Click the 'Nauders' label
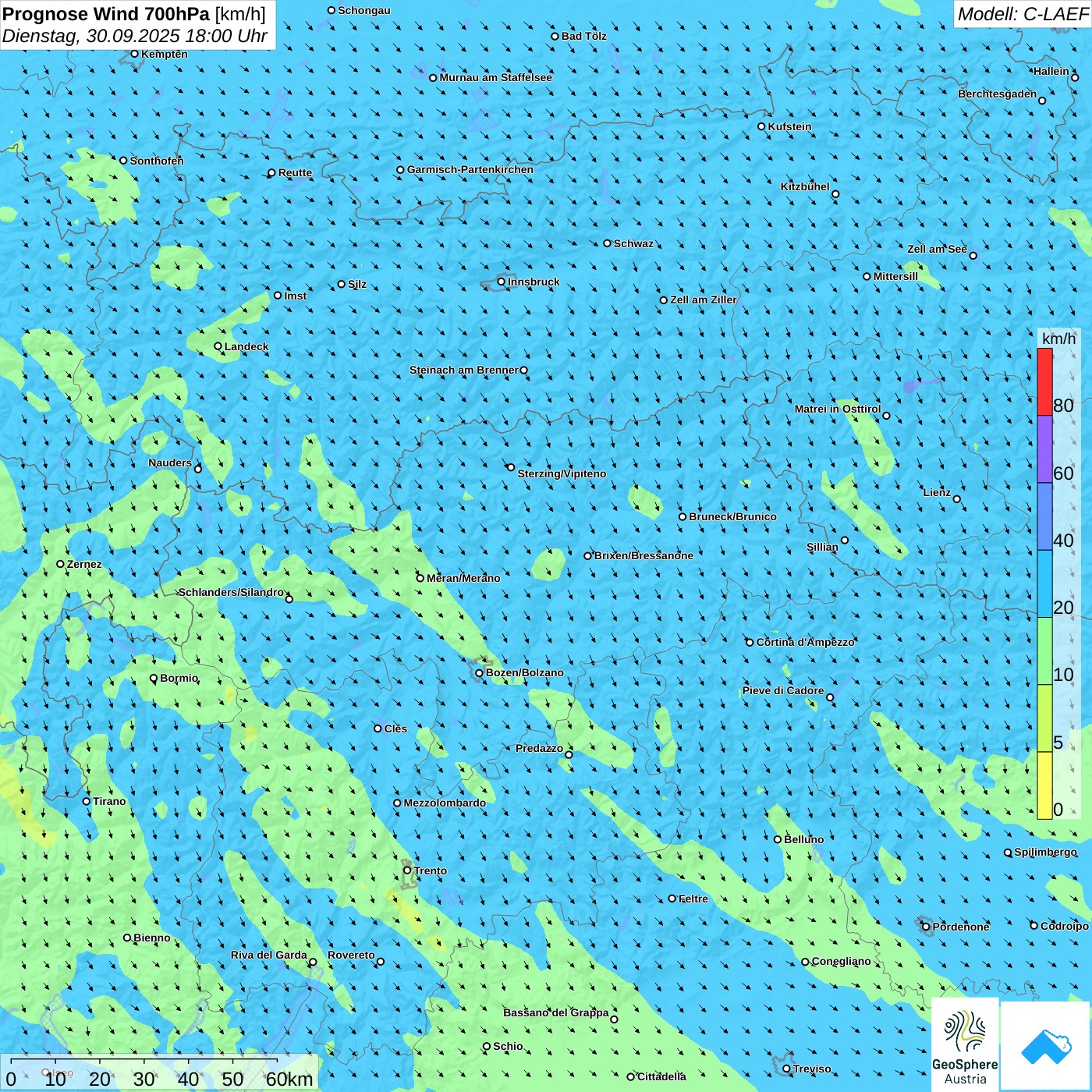 click(x=170, y=463)
